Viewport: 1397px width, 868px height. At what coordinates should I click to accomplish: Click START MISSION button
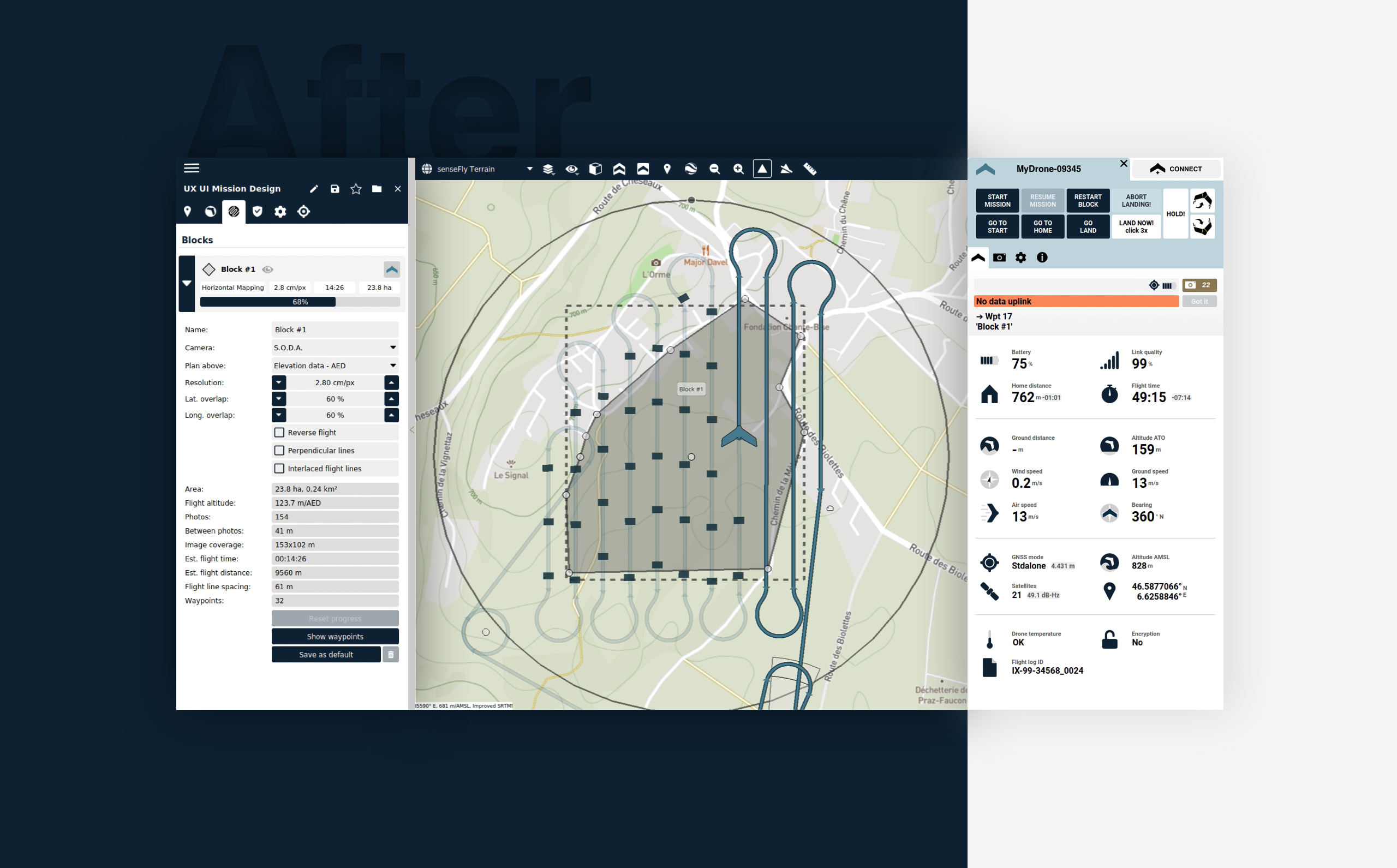(x=998, y=201)
